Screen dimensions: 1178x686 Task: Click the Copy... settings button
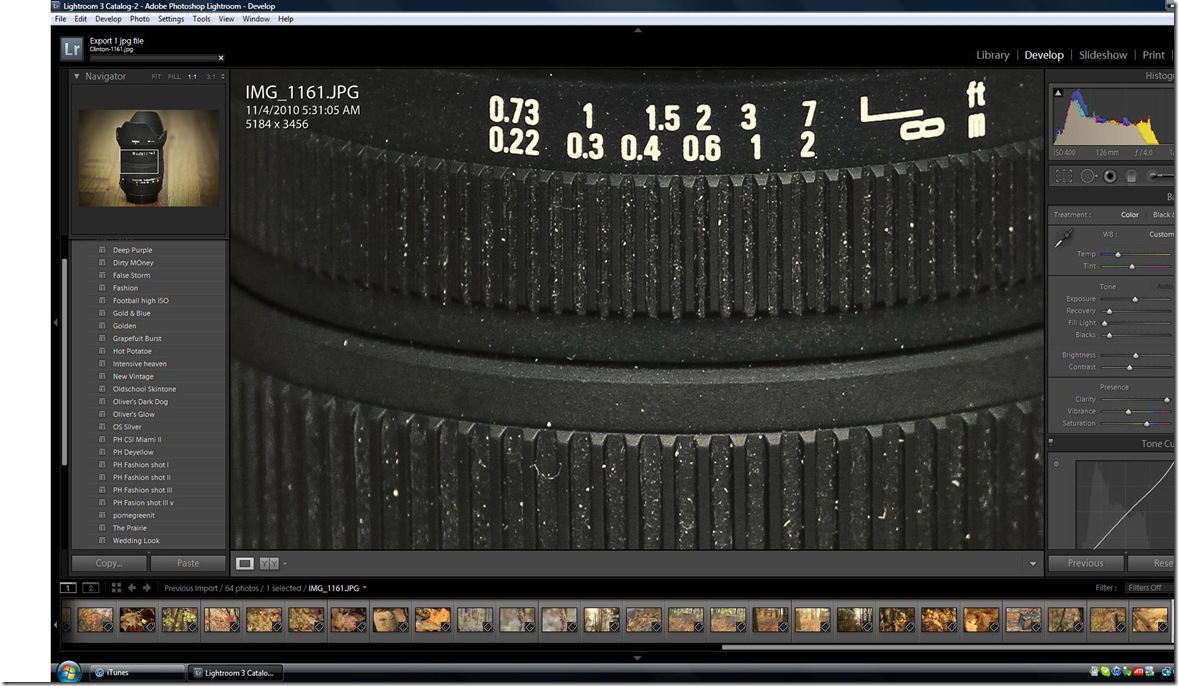[x=110, y=563]
